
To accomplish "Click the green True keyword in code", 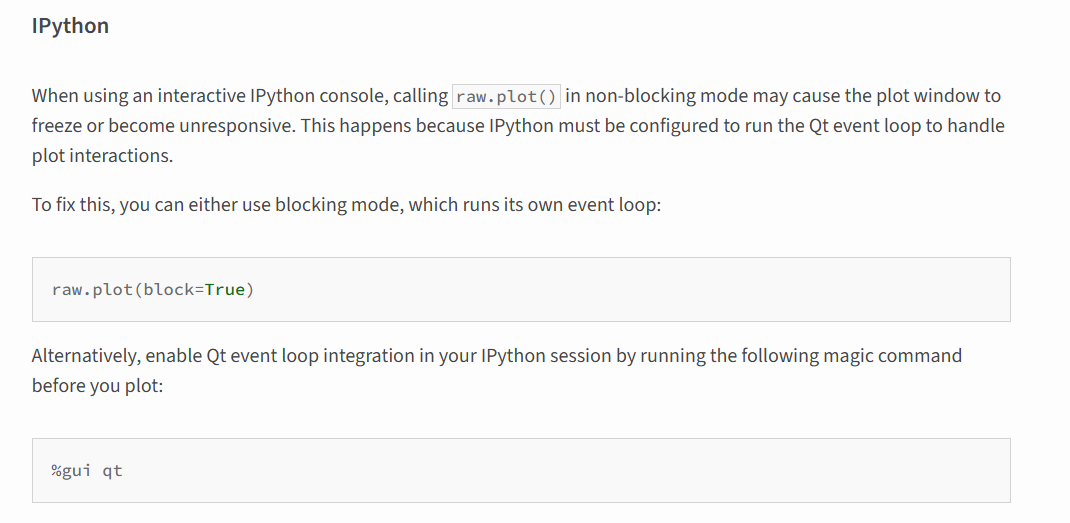I will 224,290.
